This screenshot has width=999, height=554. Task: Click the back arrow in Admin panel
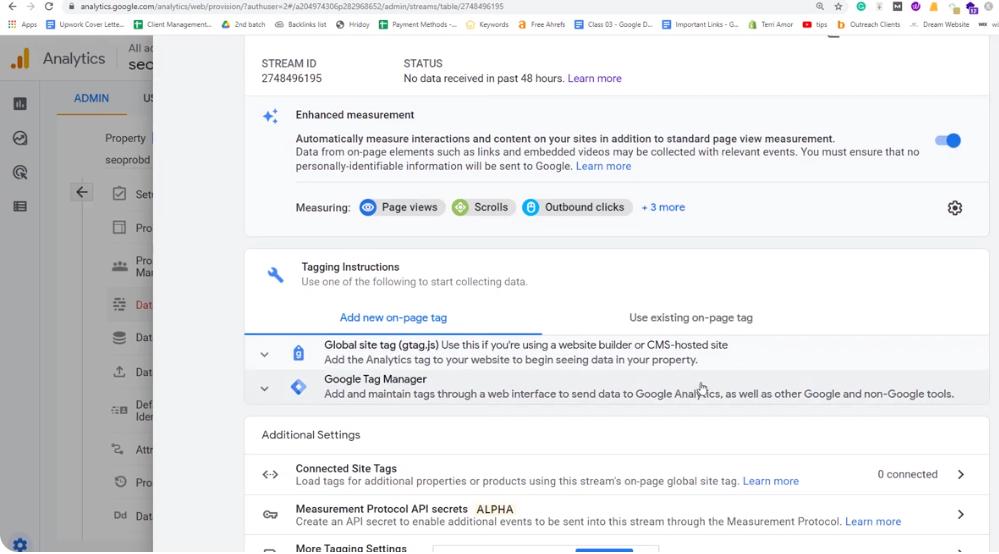tap(82, 193)
